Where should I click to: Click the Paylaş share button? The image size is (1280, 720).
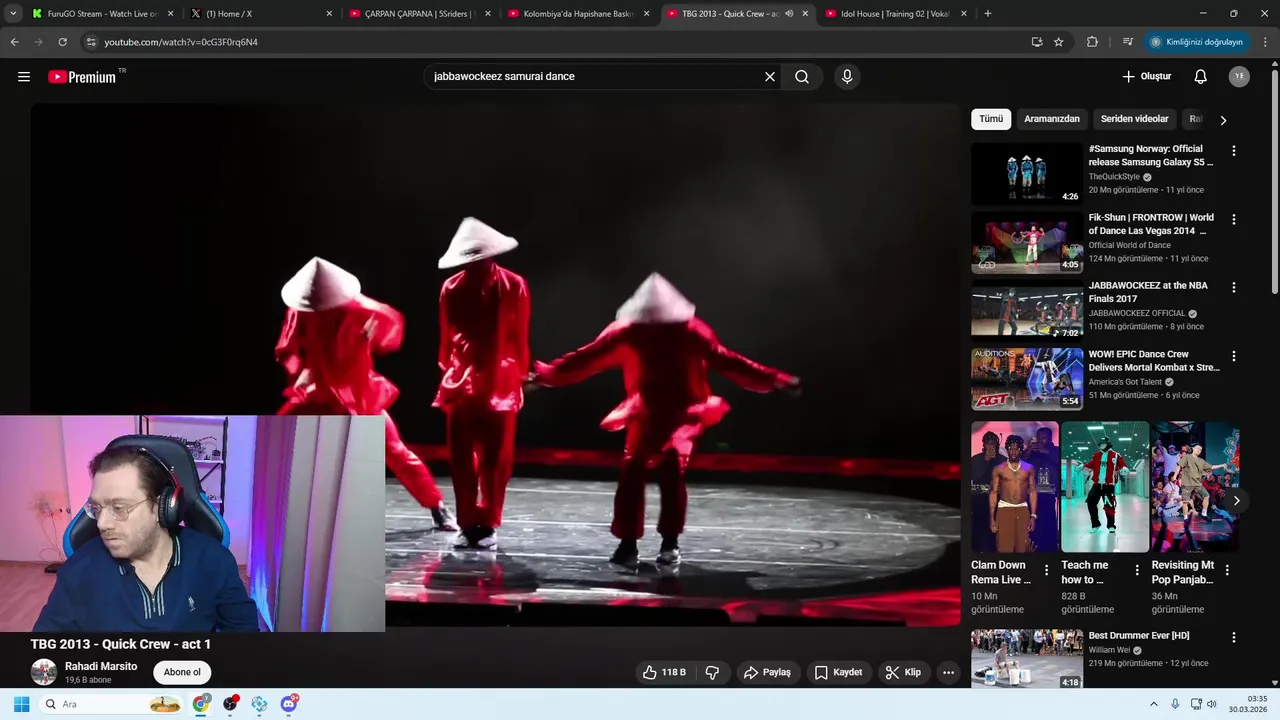tap(767, 673)
